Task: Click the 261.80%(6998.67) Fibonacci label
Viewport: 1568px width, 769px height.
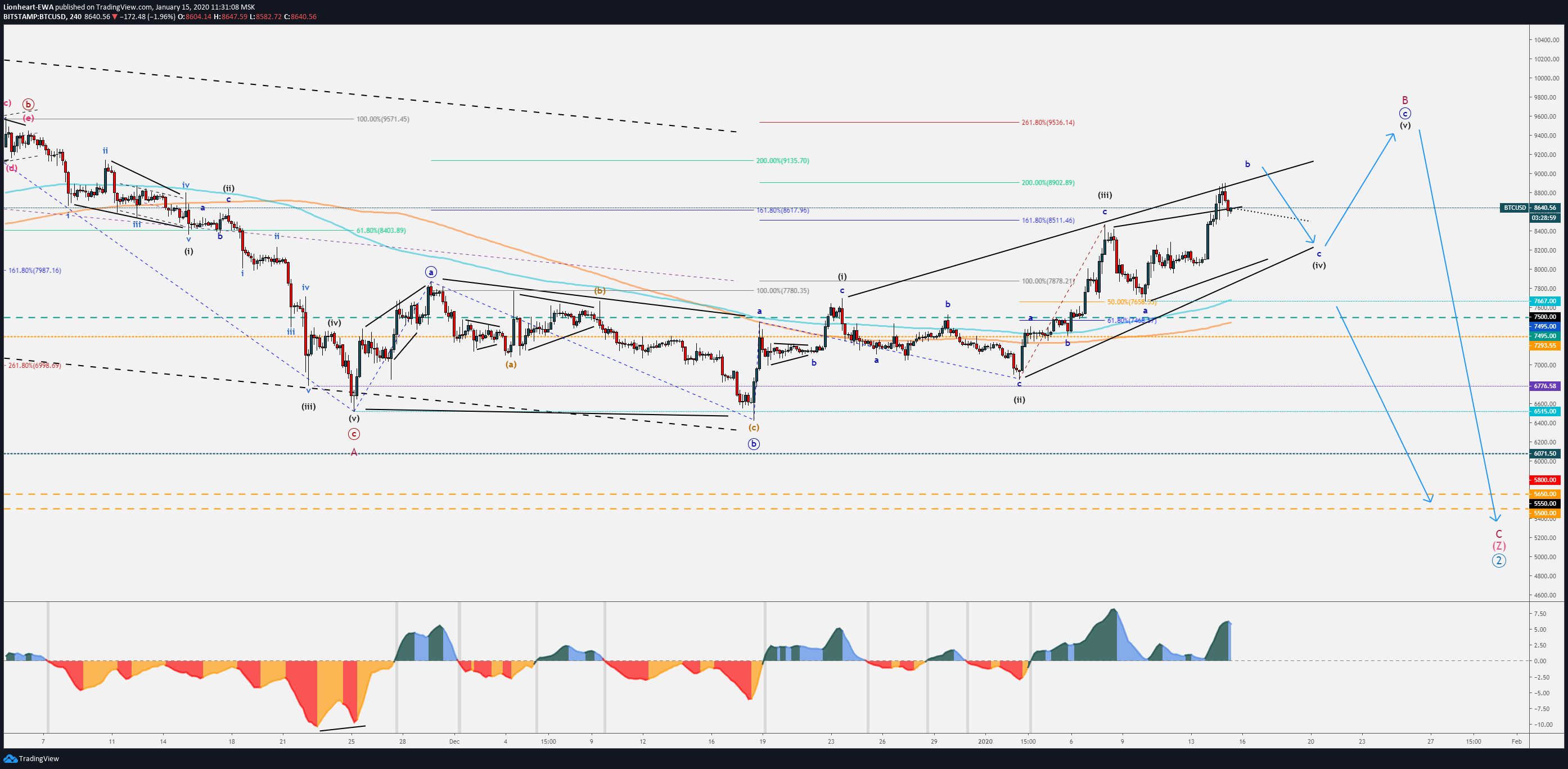Action: click(x=35, y=365)
